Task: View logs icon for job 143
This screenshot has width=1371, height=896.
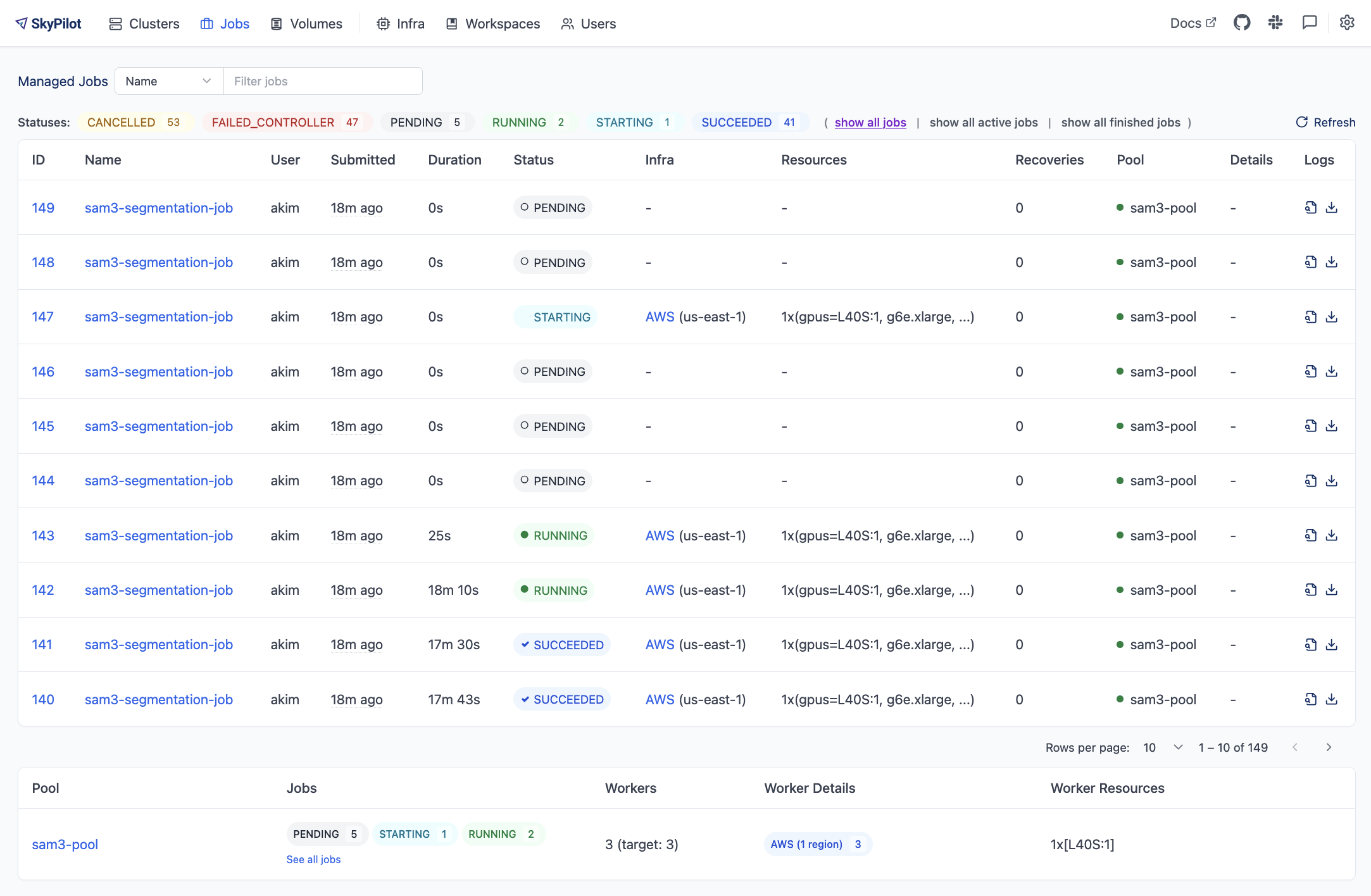Action: click(1311, 535)
